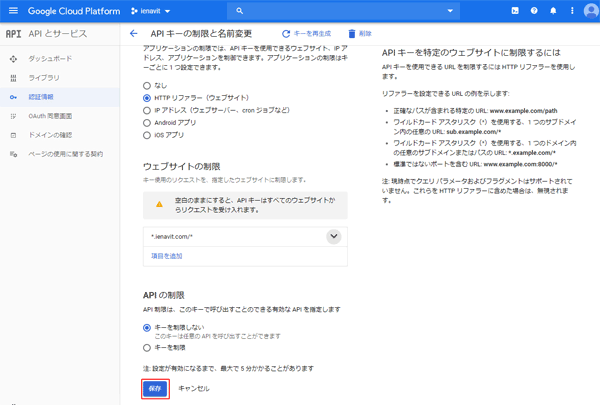The image size is (600, 405).
Task: Click the 削除 delete button
Action: pyautogui.click(x=360, y=34)
